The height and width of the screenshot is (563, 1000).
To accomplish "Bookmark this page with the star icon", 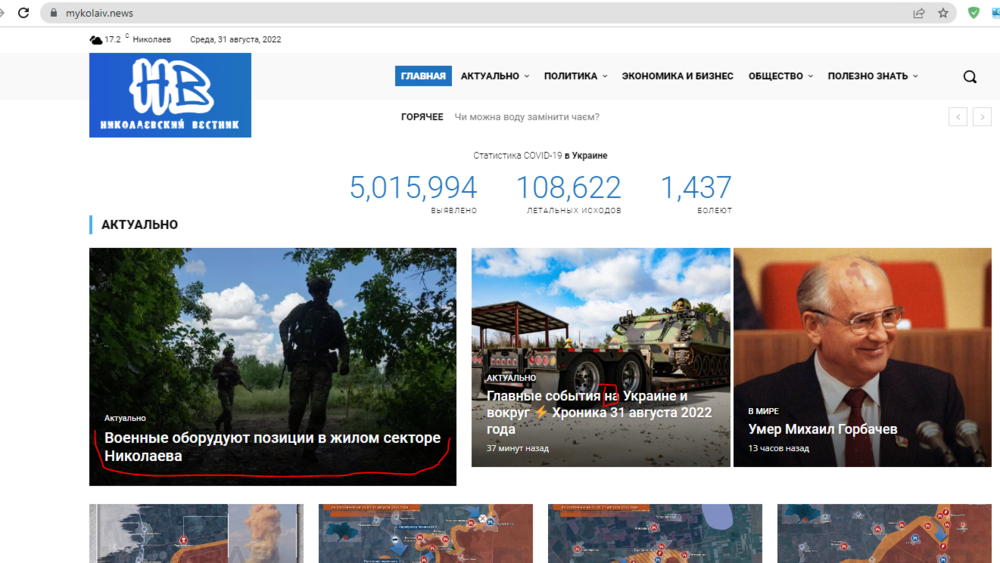I will [943, 13].
